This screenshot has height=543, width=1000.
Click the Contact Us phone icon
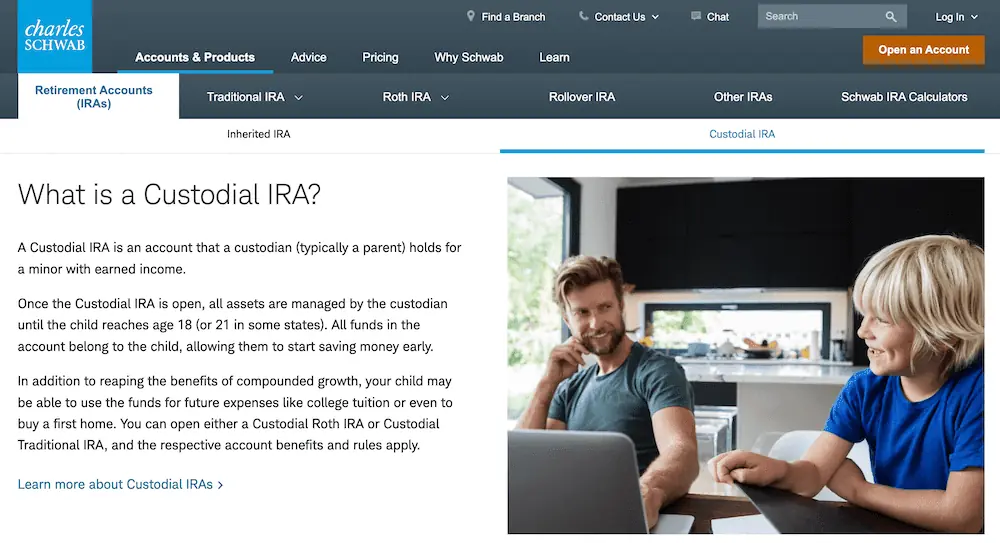click(583, 17)
